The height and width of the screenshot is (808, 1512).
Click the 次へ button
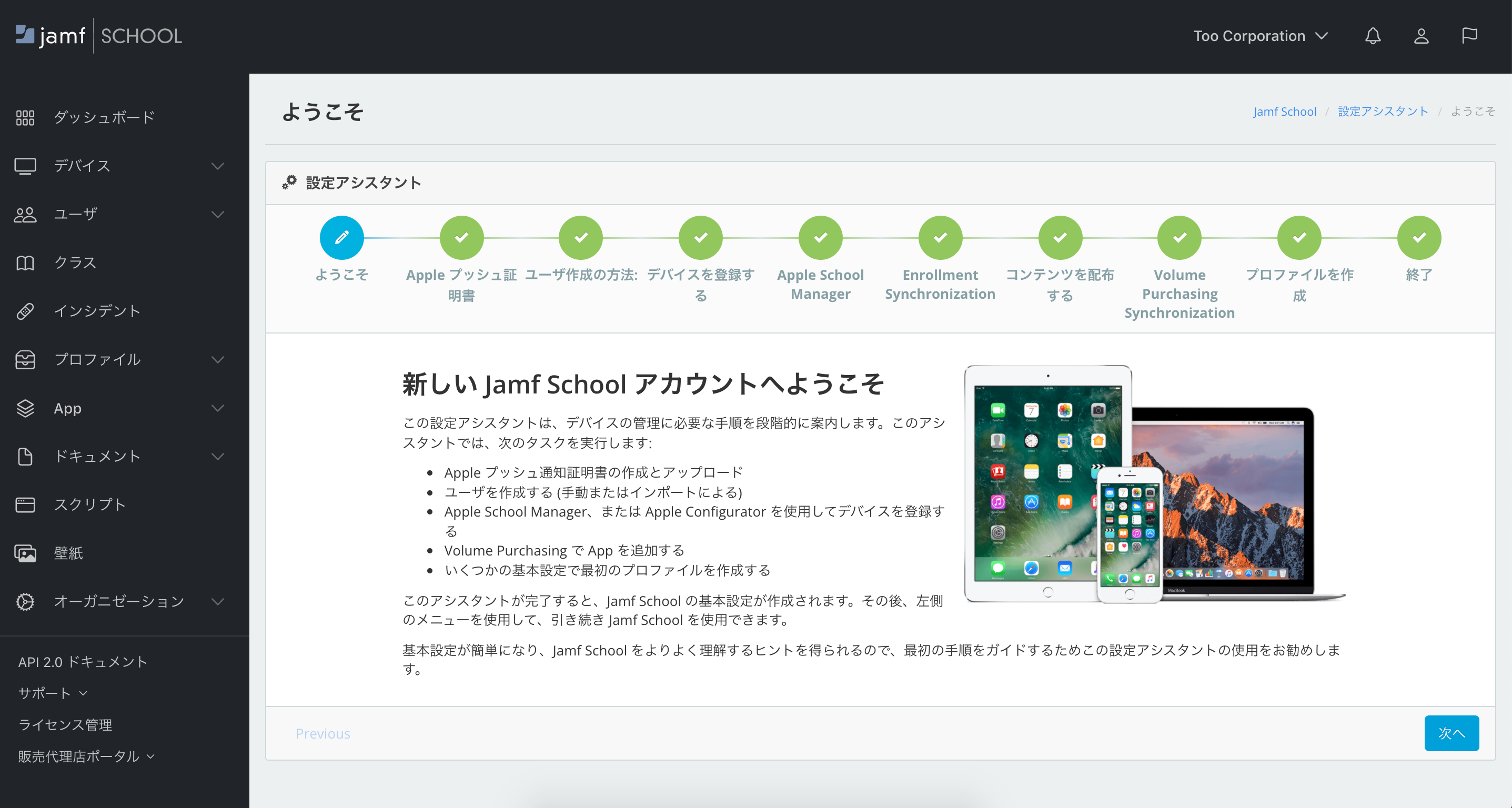point(1451,733)
